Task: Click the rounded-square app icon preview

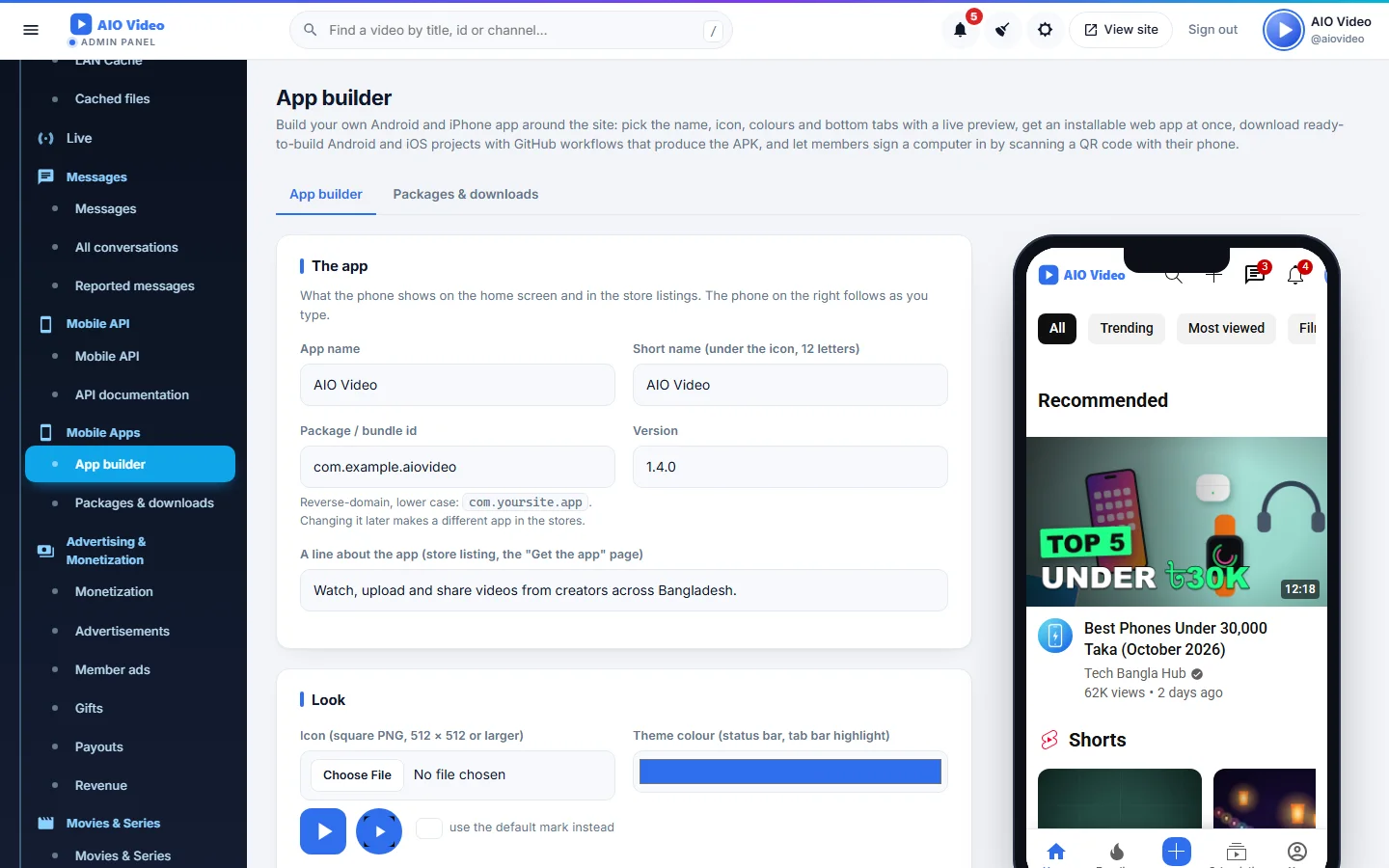Action: click(323, 831)
